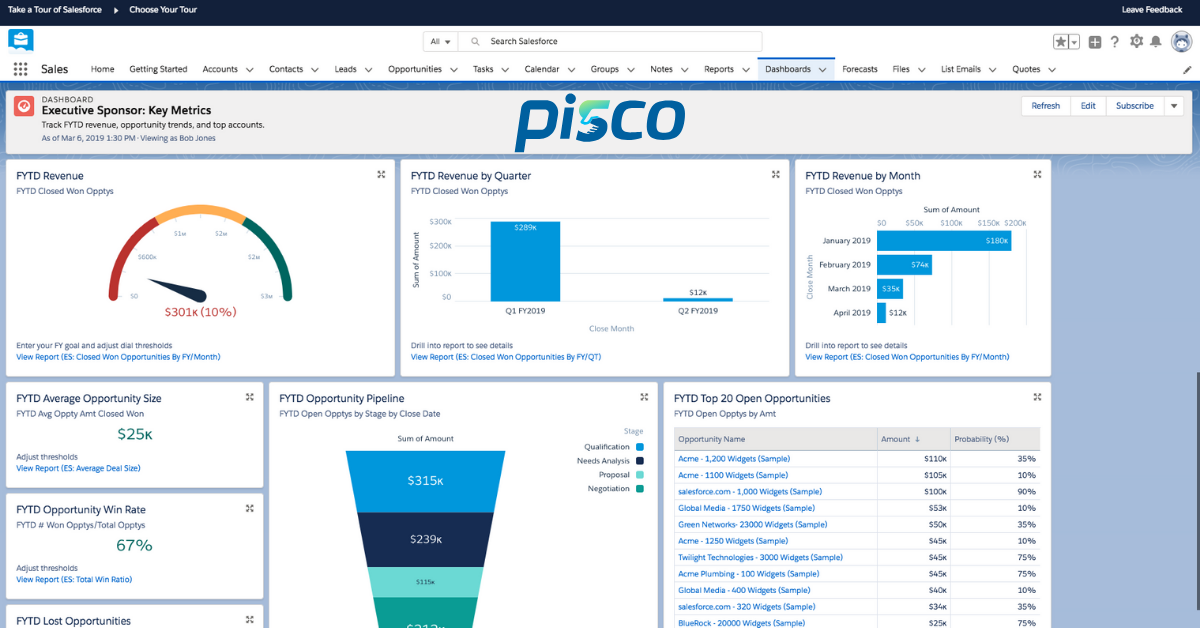Click the Probability (%) column header
This screenshot has width=1200, height=628.
click(x=994, y=439)
